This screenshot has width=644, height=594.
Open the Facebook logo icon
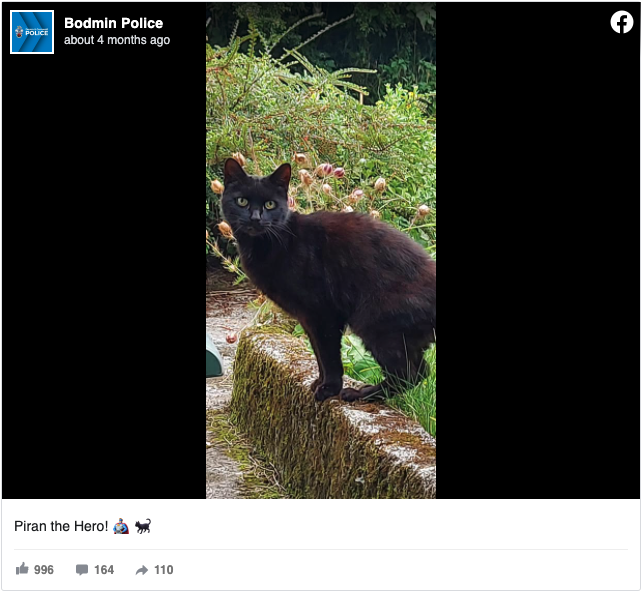621,22
